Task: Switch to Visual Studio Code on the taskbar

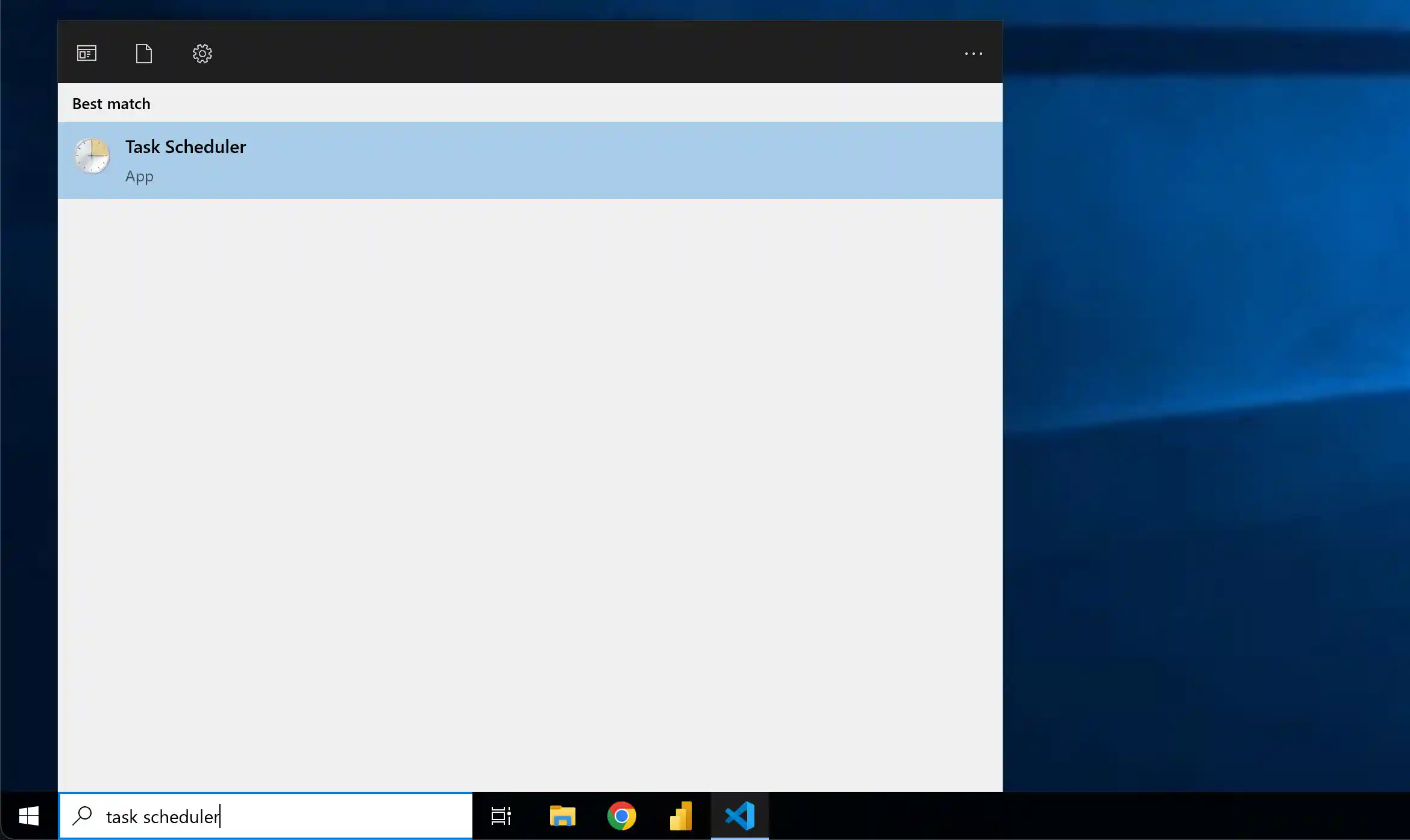Action: point(739,816)
